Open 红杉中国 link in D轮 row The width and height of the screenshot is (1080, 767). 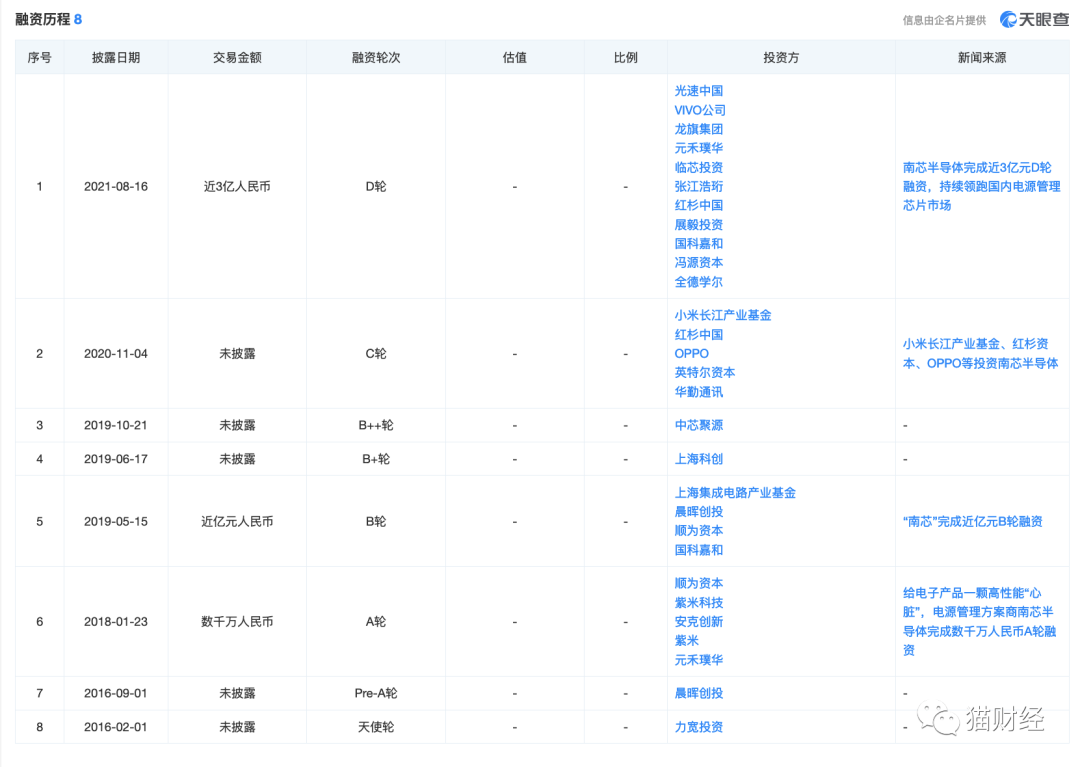[698, 205]
